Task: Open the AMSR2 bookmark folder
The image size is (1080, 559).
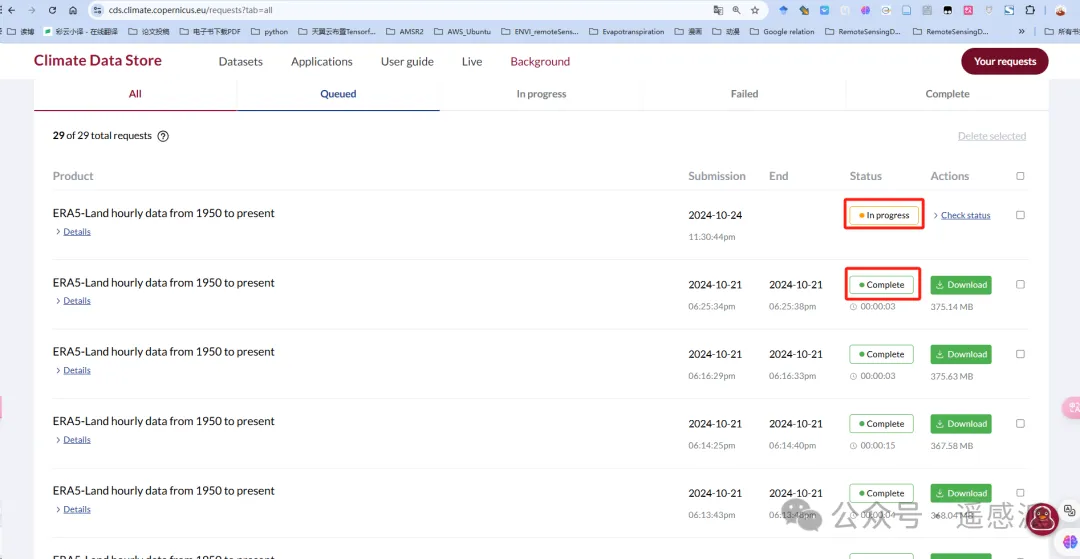Action: point(404,32)
